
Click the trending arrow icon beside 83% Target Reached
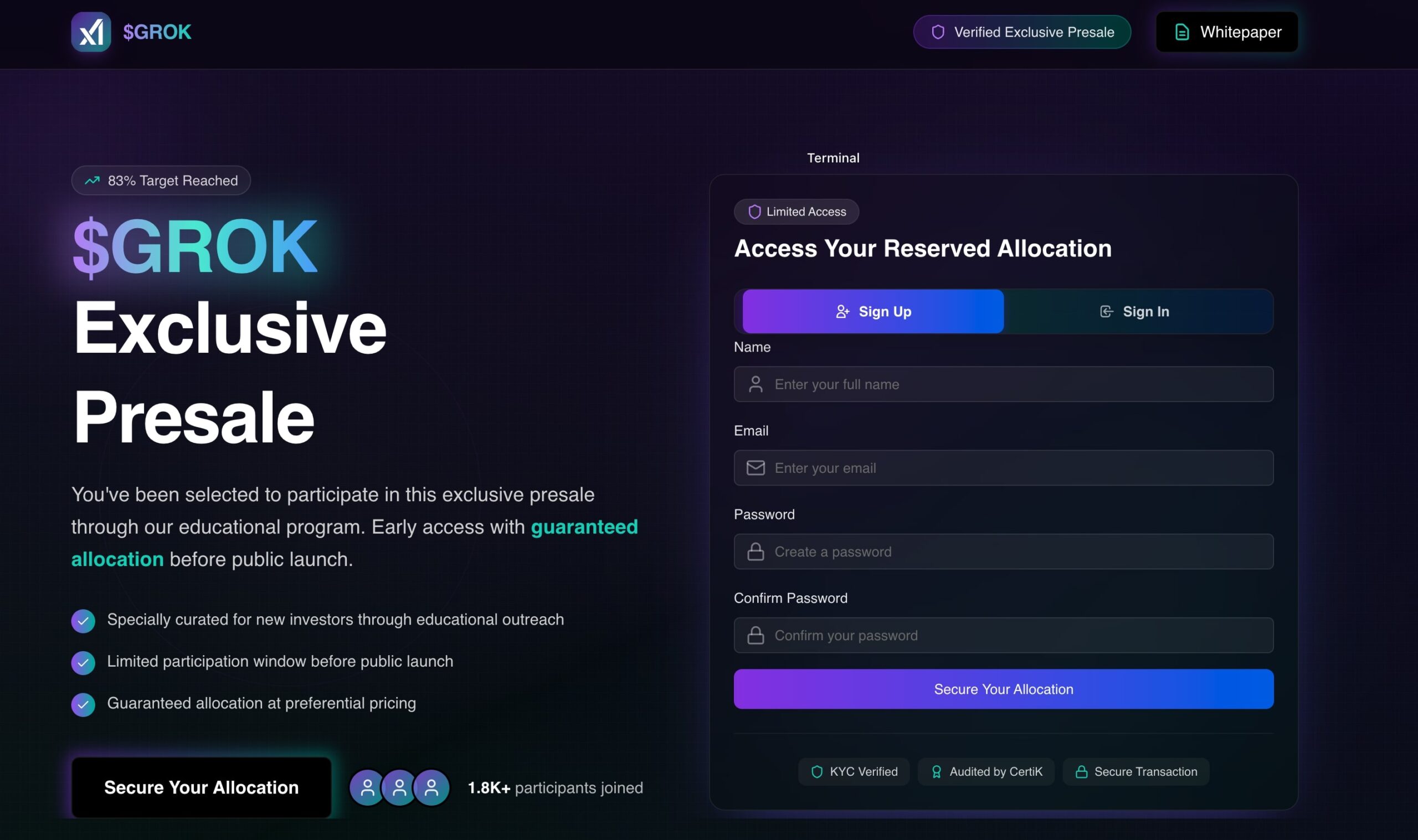pos(93,181)
